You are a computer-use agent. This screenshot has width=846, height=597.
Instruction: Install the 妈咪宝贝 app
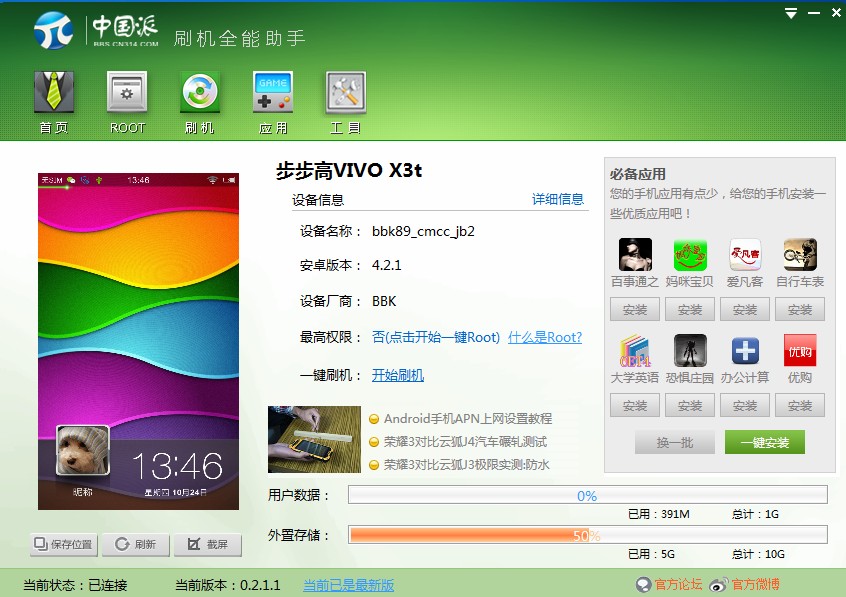690,309
